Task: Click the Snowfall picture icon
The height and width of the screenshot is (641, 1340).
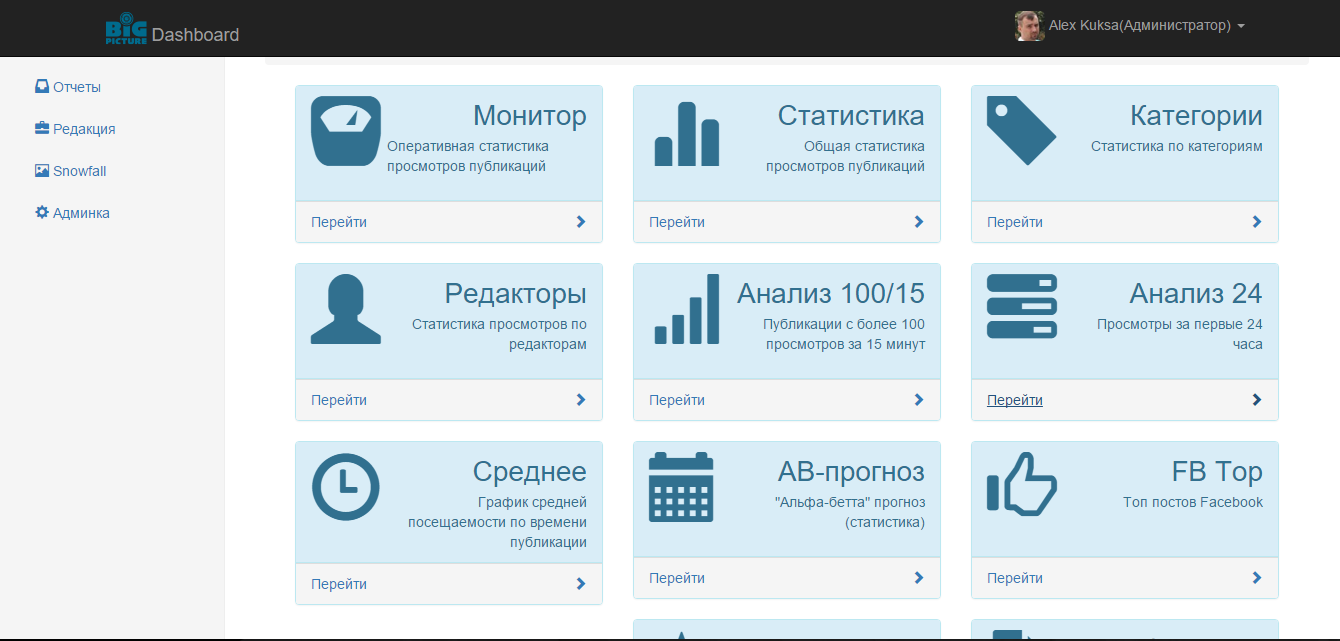Action: coord(42,171)
